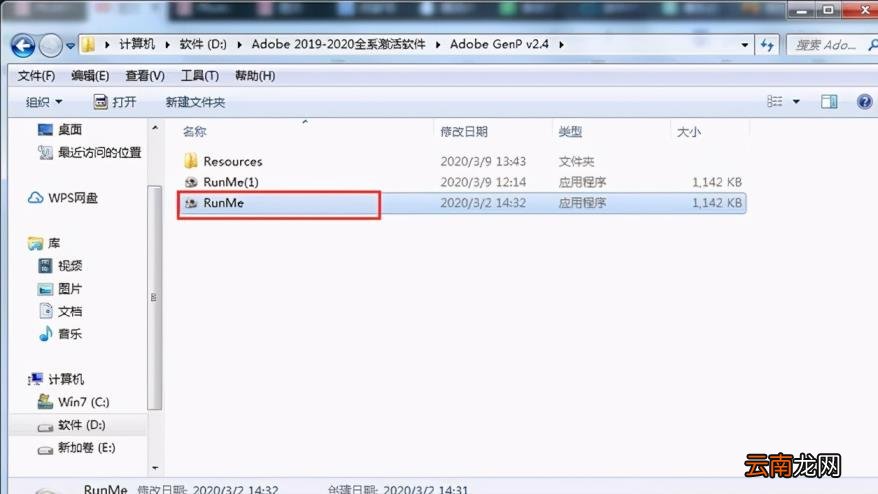Sort by the 大小 column header
The width and height of the screenshot is (878, 494).
click(x=689, y=132)
